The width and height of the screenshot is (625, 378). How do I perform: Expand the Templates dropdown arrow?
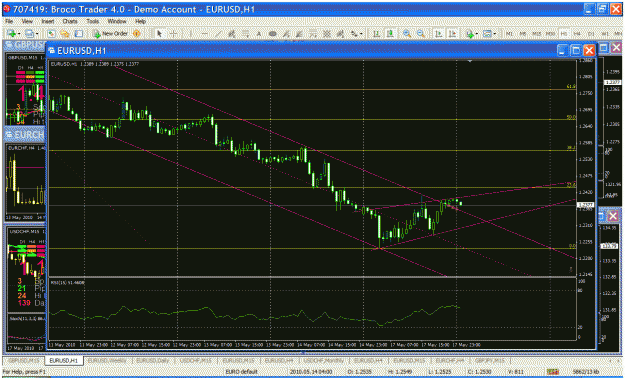pyautogui.click(x=495, y=34)
